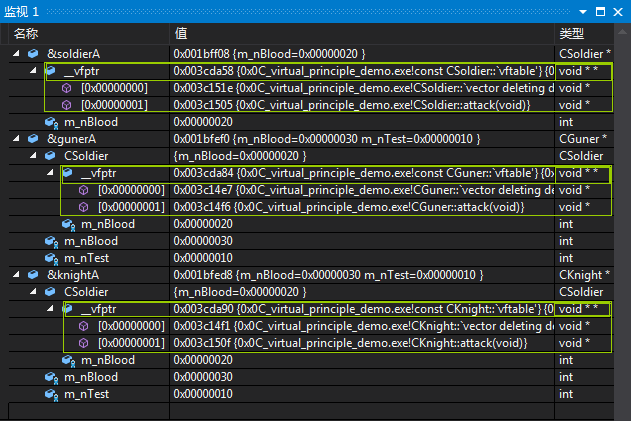The height and width of the screenshot is (421, 631).
Task: Collapse CSoldier base under &gunerA
Action: [33, 155]
